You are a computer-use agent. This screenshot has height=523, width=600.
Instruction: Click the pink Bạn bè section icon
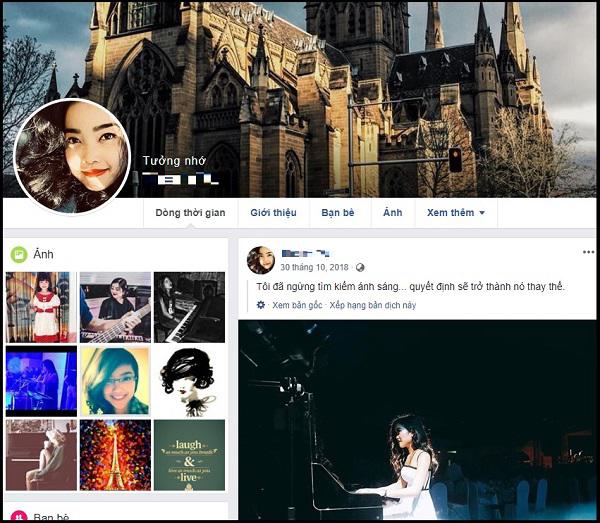coord(19,517)
